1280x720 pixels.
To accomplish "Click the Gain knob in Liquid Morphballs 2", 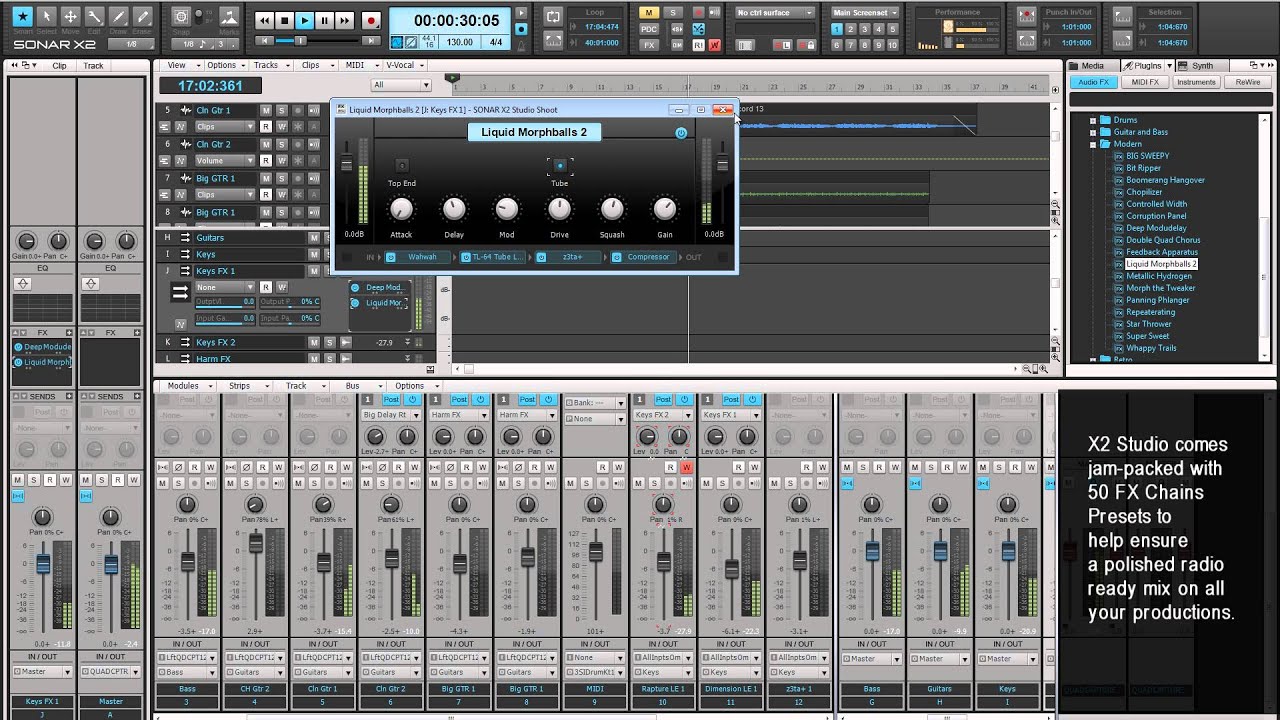I will click(x=665, y=208).
